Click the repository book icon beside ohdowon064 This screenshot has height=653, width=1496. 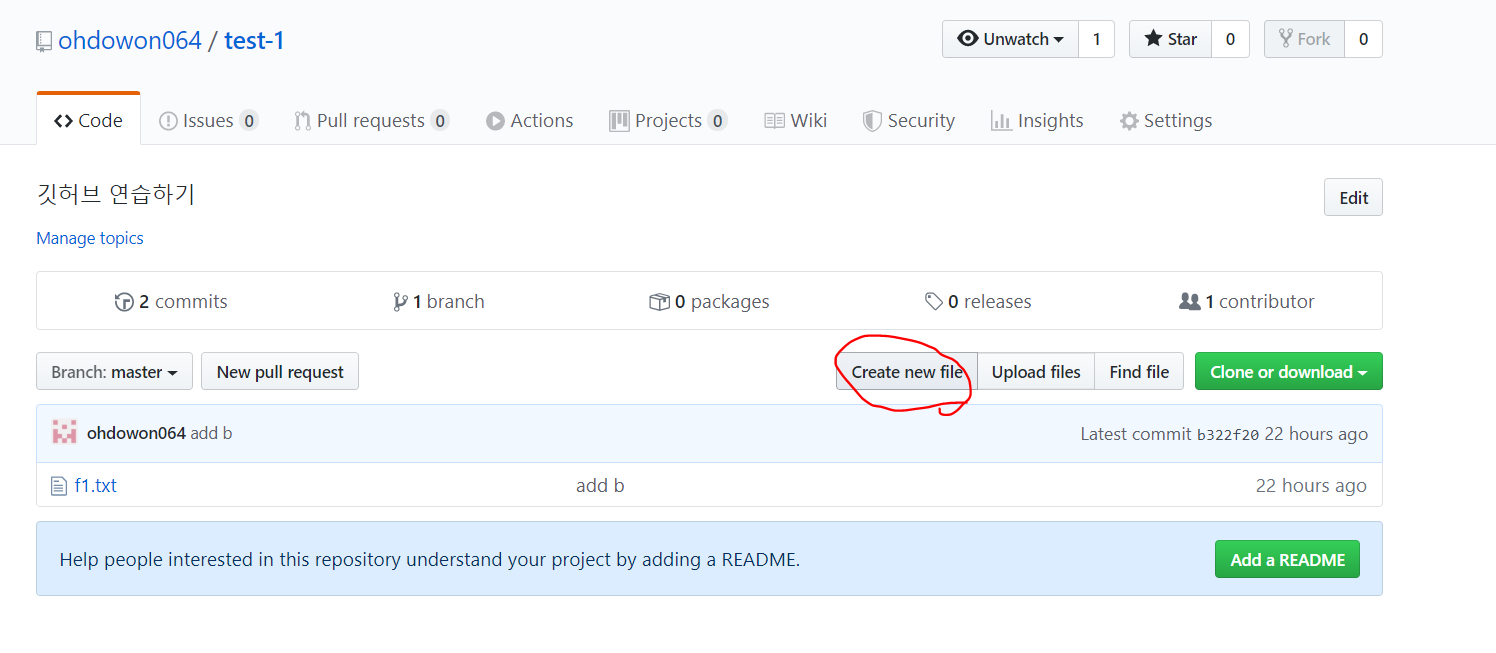[43, 41]
